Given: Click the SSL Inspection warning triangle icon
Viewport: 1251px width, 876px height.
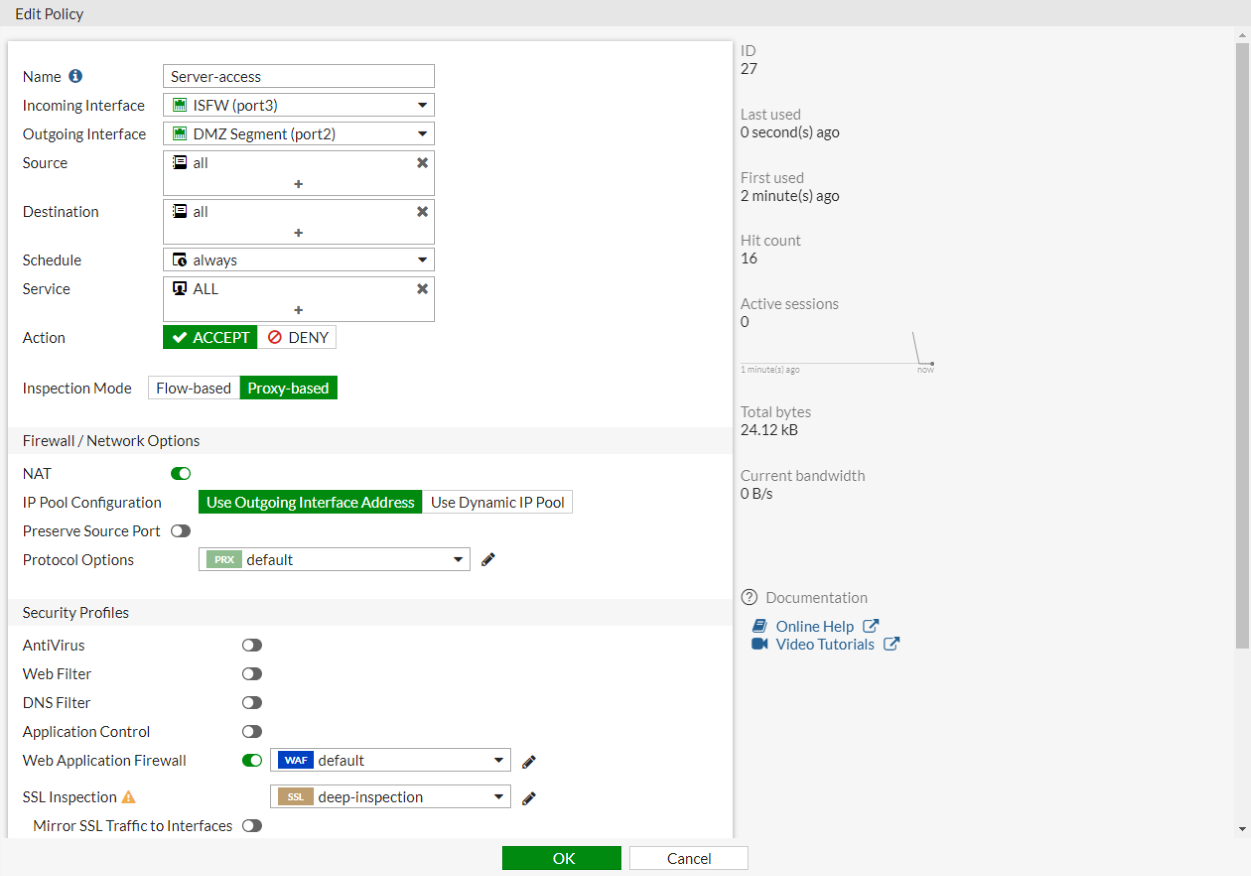Looking at the screenshot, I should point(128,798).
